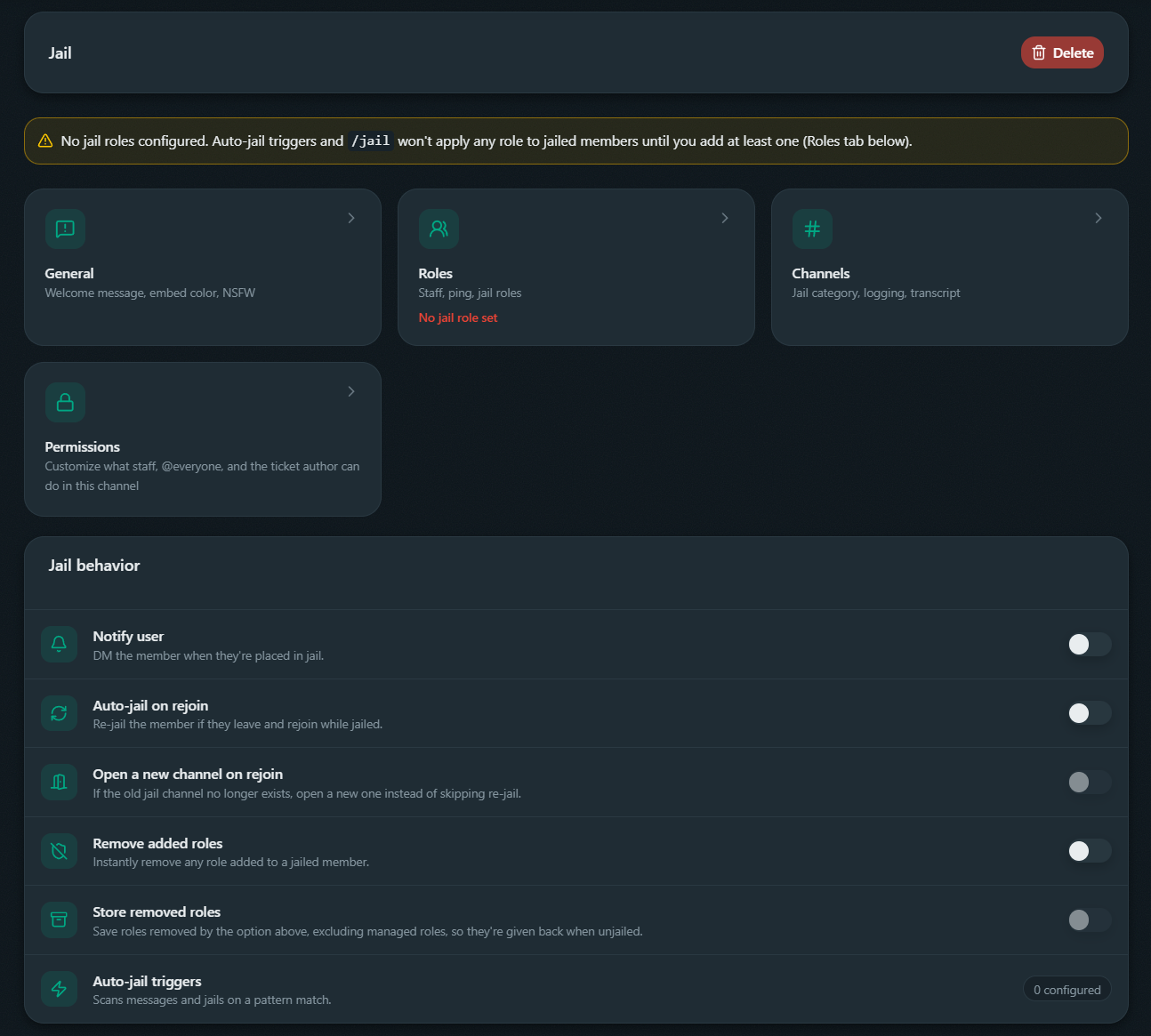
Task: Open the 0 configured triggers badge
Action: (x=1066, y=990)
